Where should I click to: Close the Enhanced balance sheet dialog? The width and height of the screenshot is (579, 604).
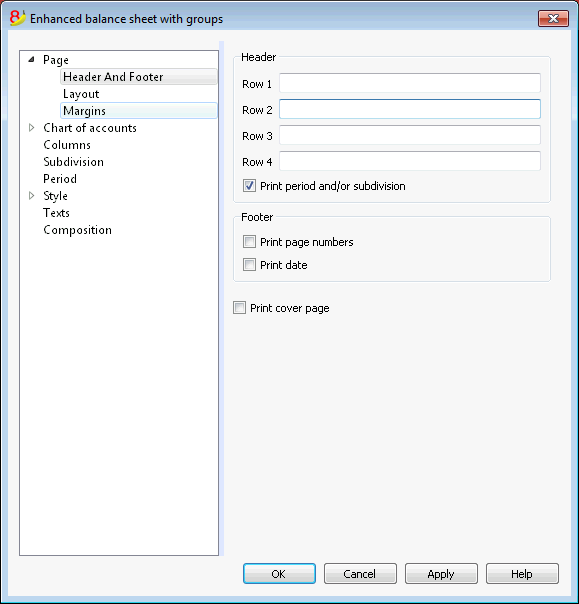tap(553, 18)
